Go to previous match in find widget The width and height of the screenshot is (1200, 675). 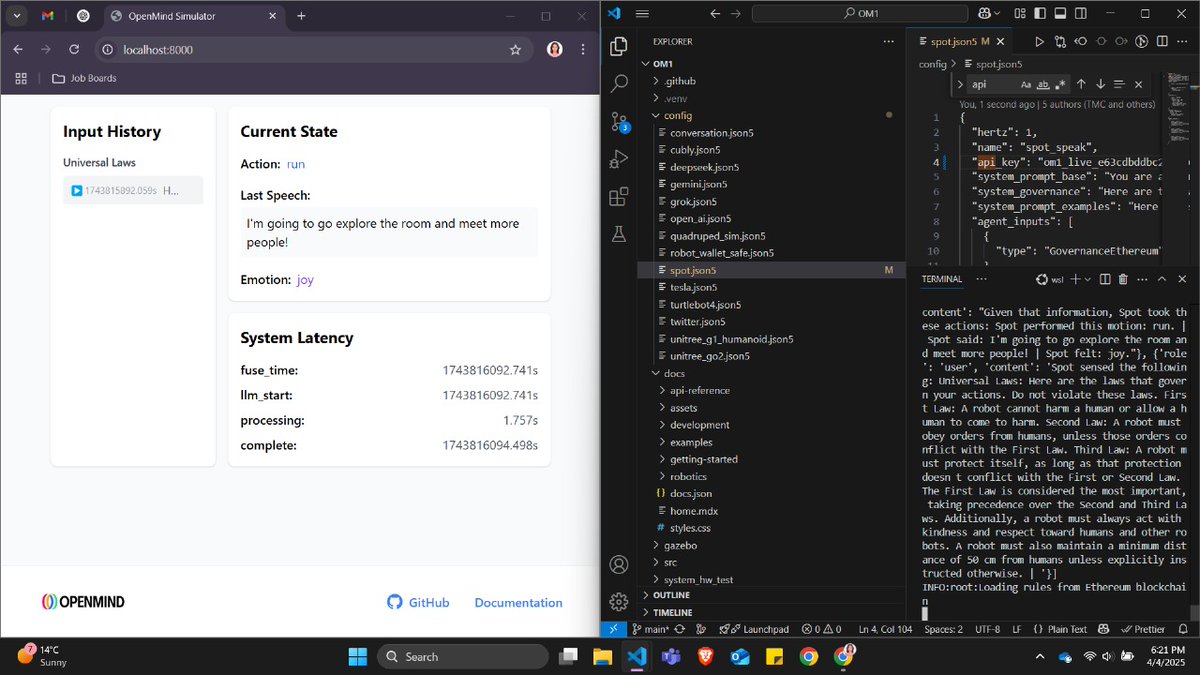(1081, 85)
